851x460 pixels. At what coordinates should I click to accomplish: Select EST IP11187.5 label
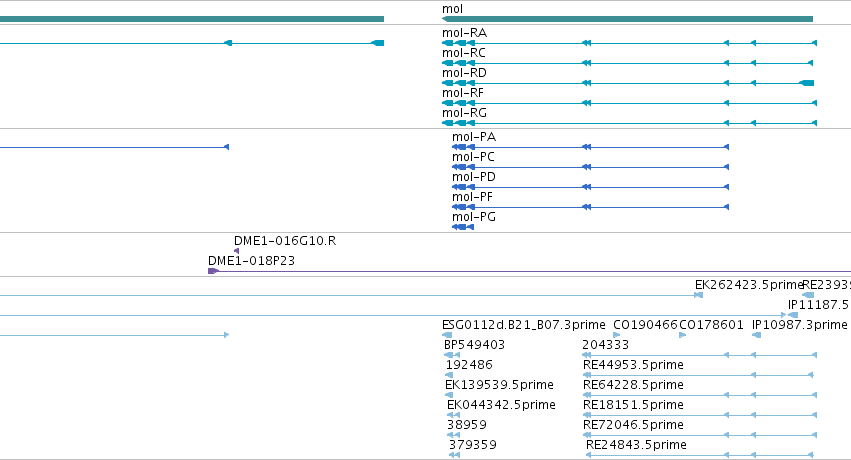click(x=818, y=305)
